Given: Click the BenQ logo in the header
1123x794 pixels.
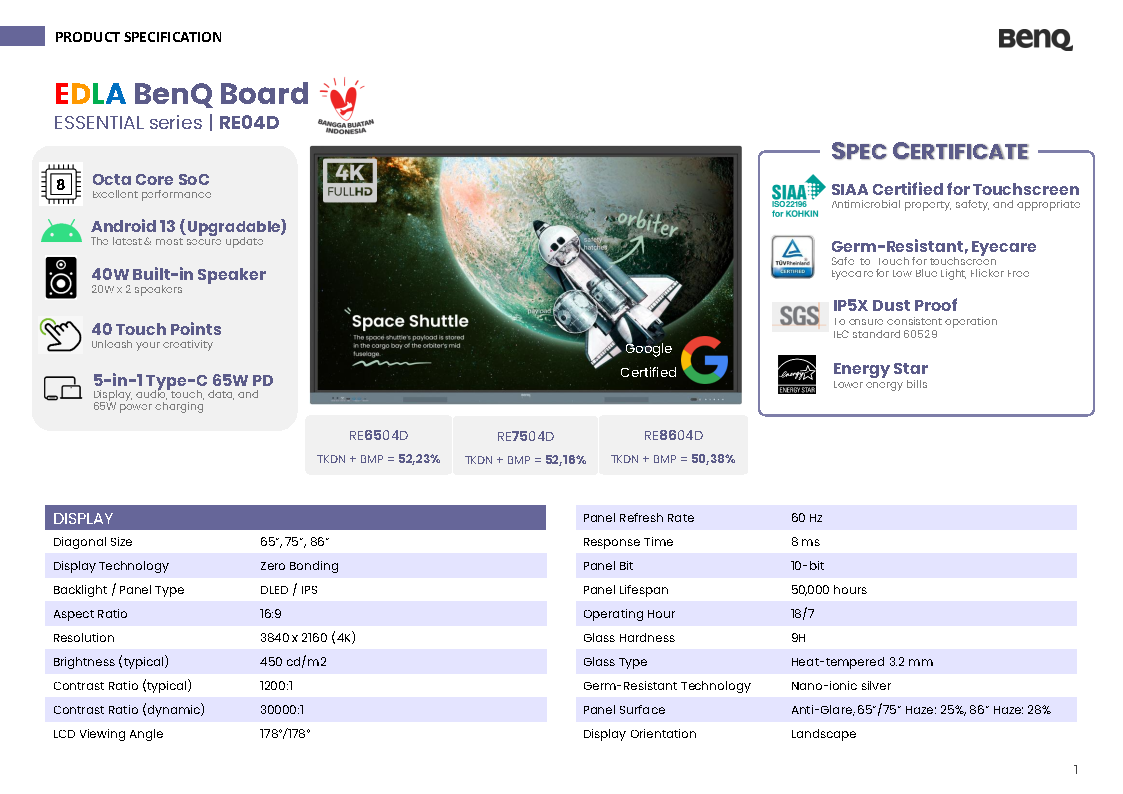Looking at the screenshot, I should pyautogui.click(x=1035, y=39).
